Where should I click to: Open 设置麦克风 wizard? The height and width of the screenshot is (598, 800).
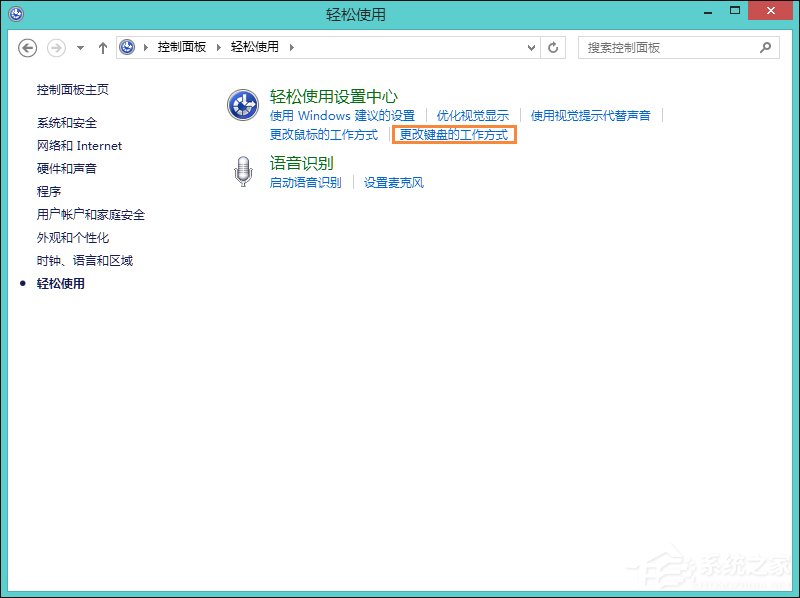pos(394,182)
